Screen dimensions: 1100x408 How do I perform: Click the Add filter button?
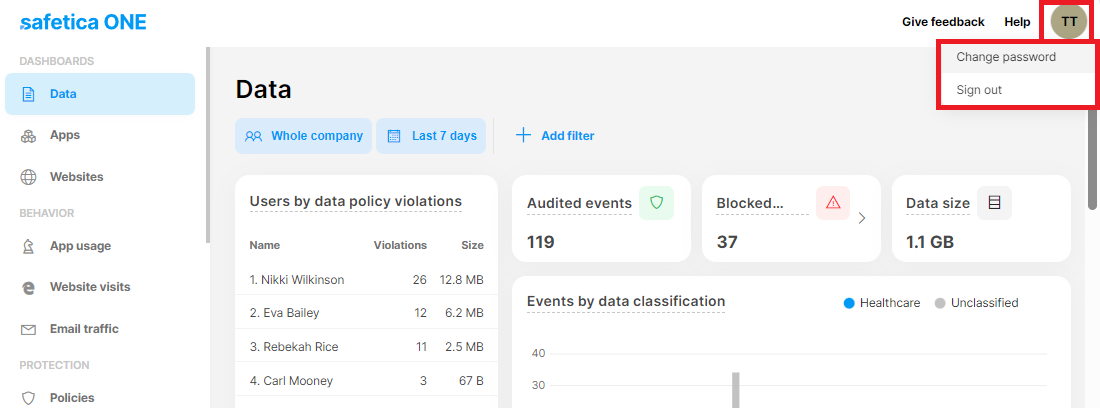(555, 136)
